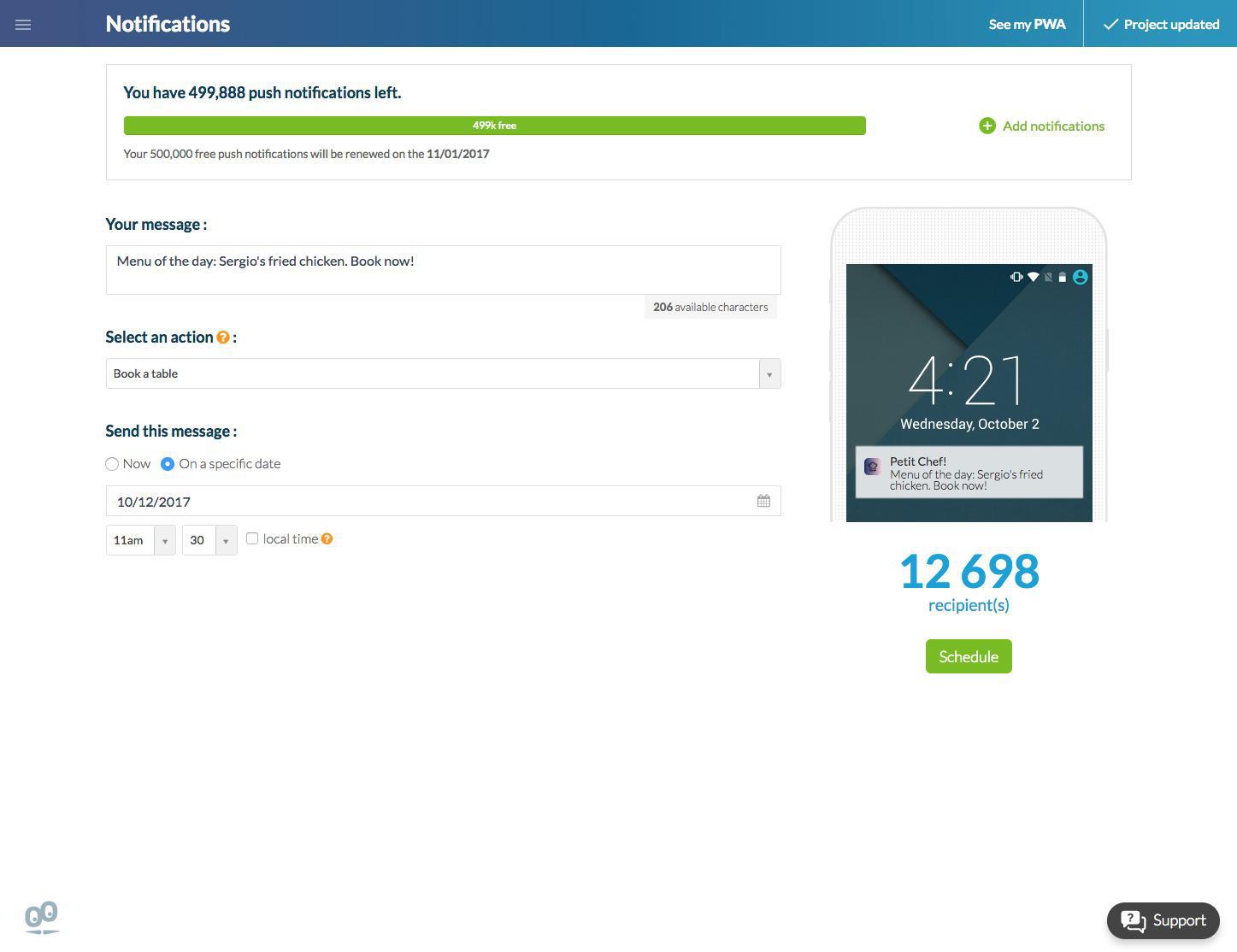
Task: Open the Support chat button
Action: (x=1163, y=920)
